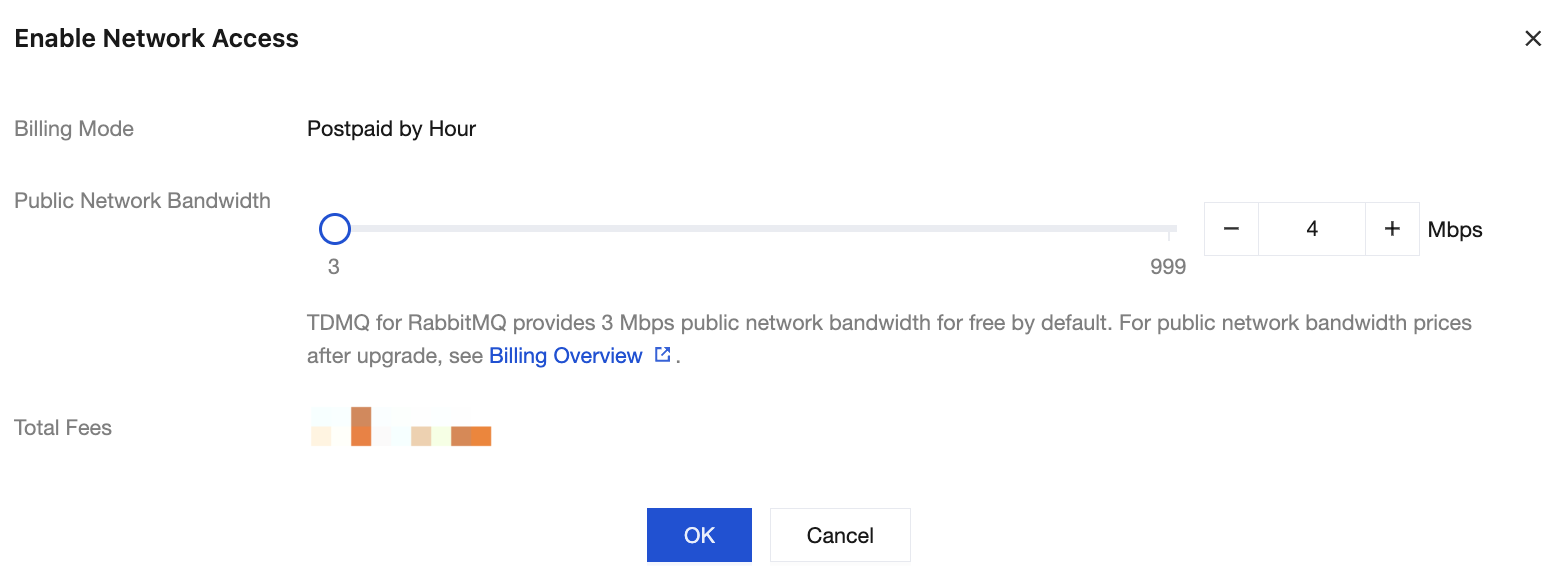
Task: Click the slider end near 999
Action: pos(1168,229)
